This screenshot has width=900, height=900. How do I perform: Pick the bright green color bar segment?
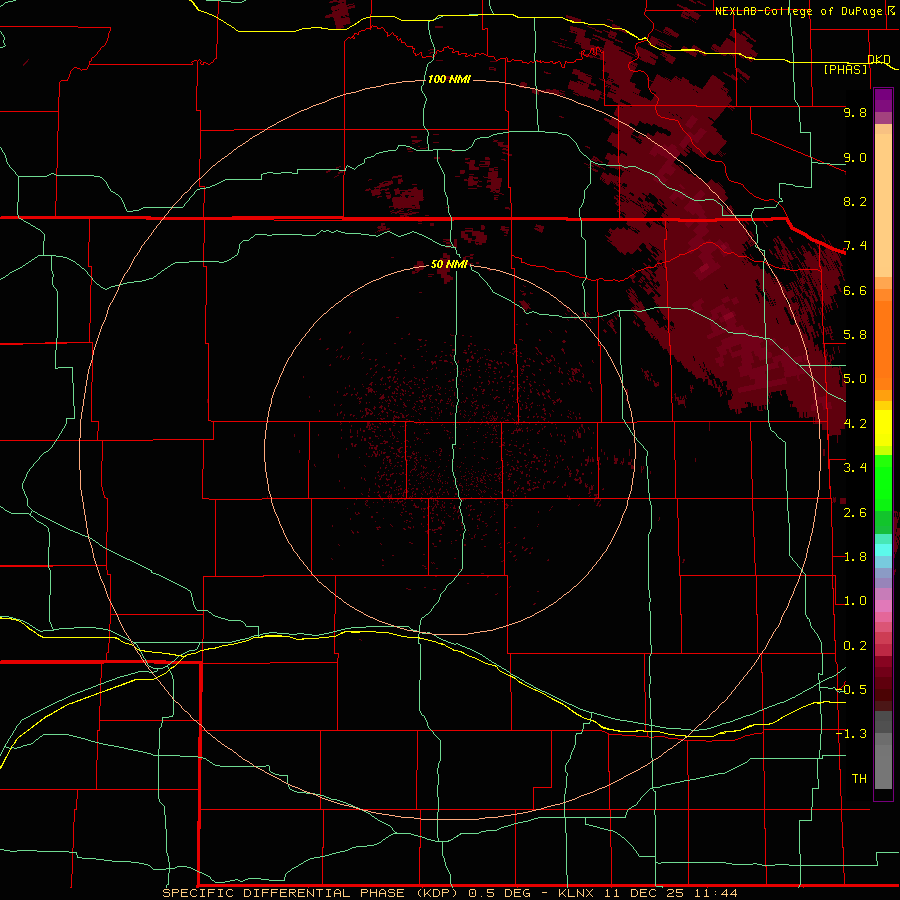883,483
